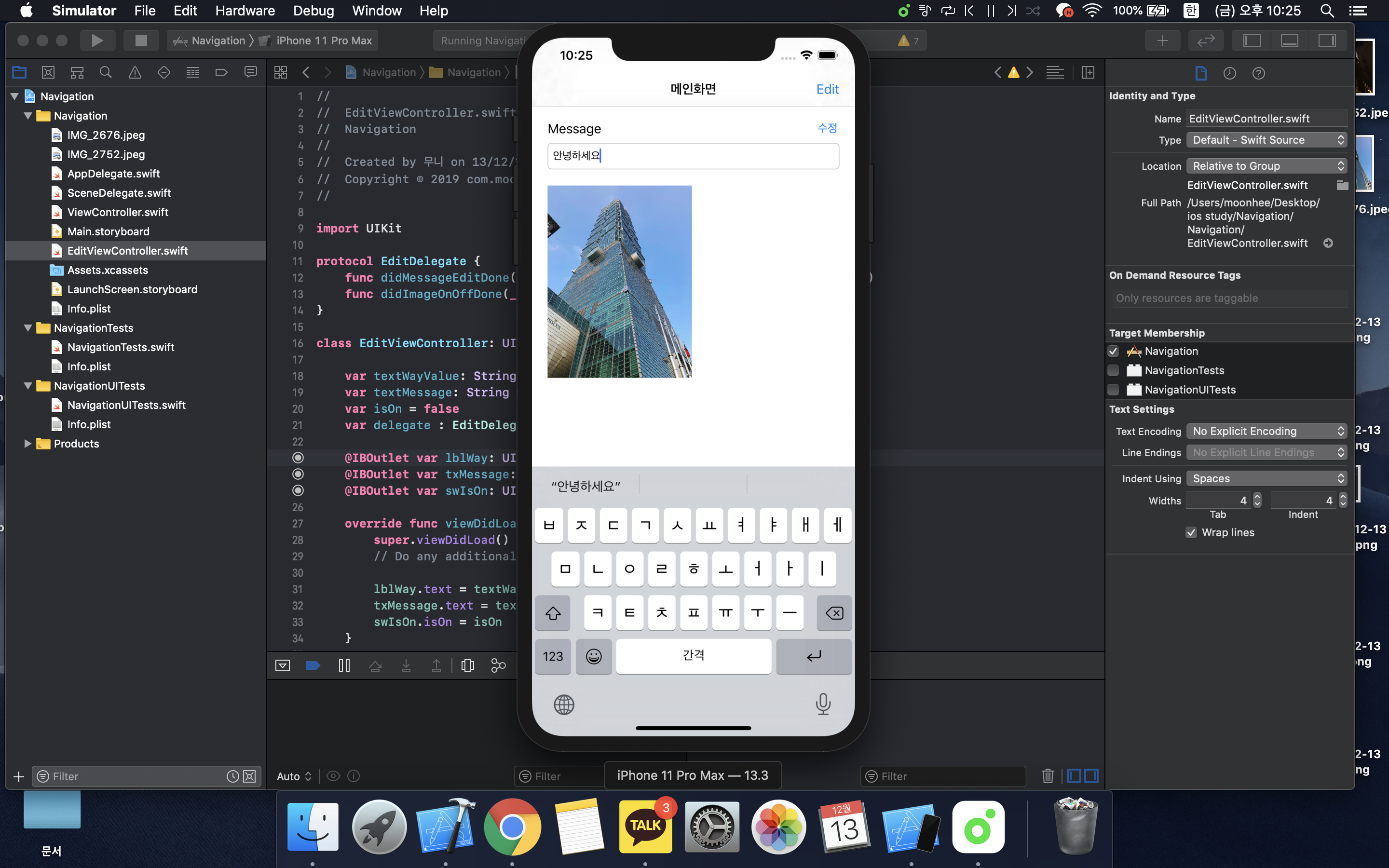Tap Edit in the simulator navigation bar
The width and height of the screenshot is (1389, 868).
[827, 89]
